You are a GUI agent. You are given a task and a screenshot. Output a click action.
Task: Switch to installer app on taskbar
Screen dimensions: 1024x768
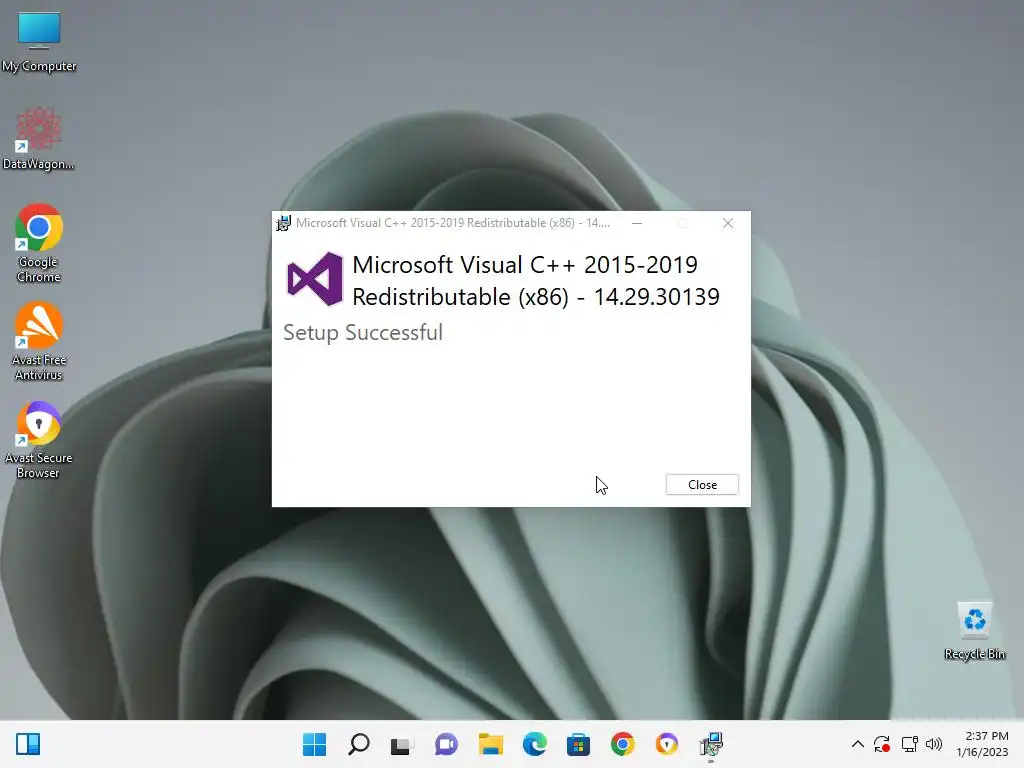pos(711,744)
